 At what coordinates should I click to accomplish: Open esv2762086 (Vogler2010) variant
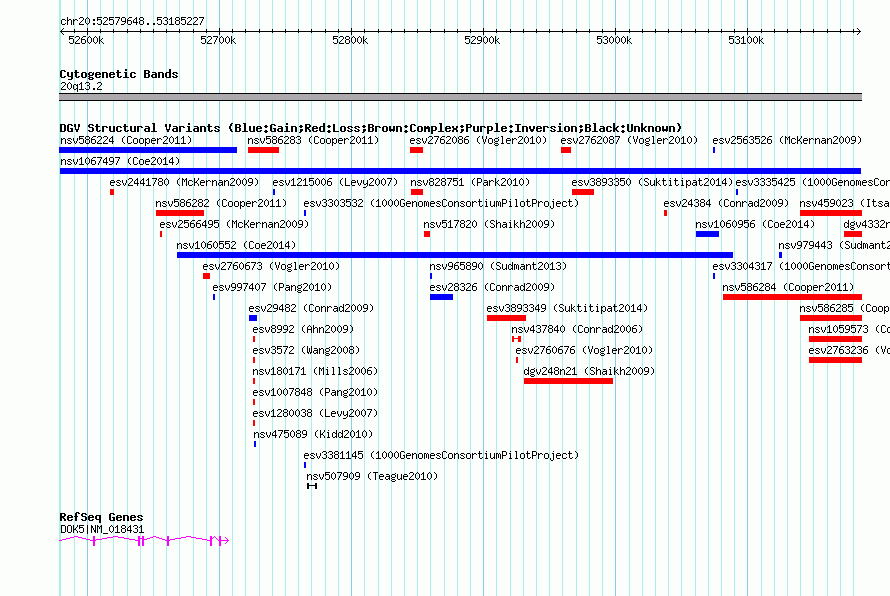pyautogui.click(x=478, y=140)
